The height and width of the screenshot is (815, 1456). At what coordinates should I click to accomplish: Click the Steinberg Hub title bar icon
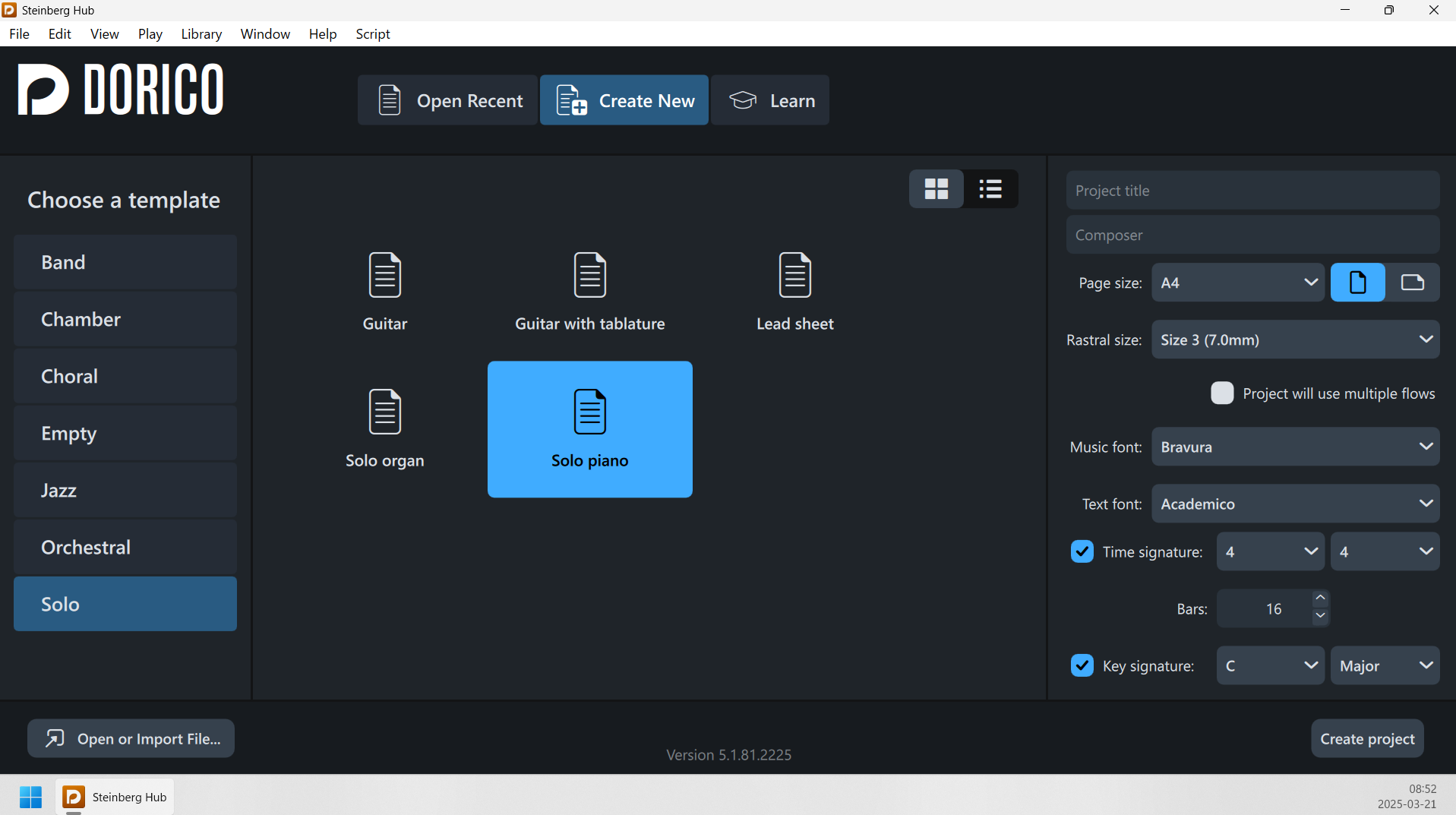tap(9, 10)
